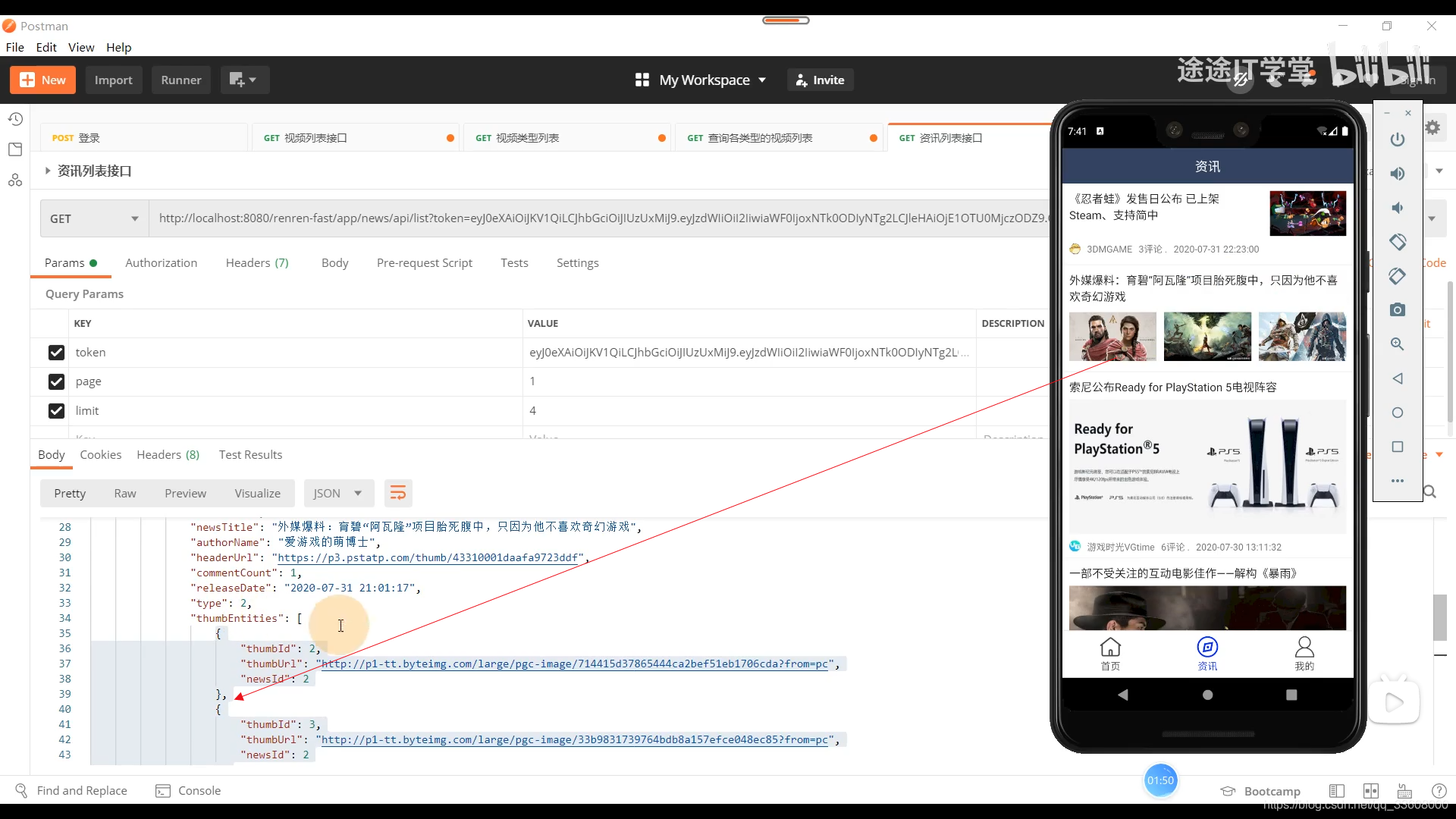Click the emulator toolbar back triangle
The image size is (1456, 819).
[x=1398, y=378]
